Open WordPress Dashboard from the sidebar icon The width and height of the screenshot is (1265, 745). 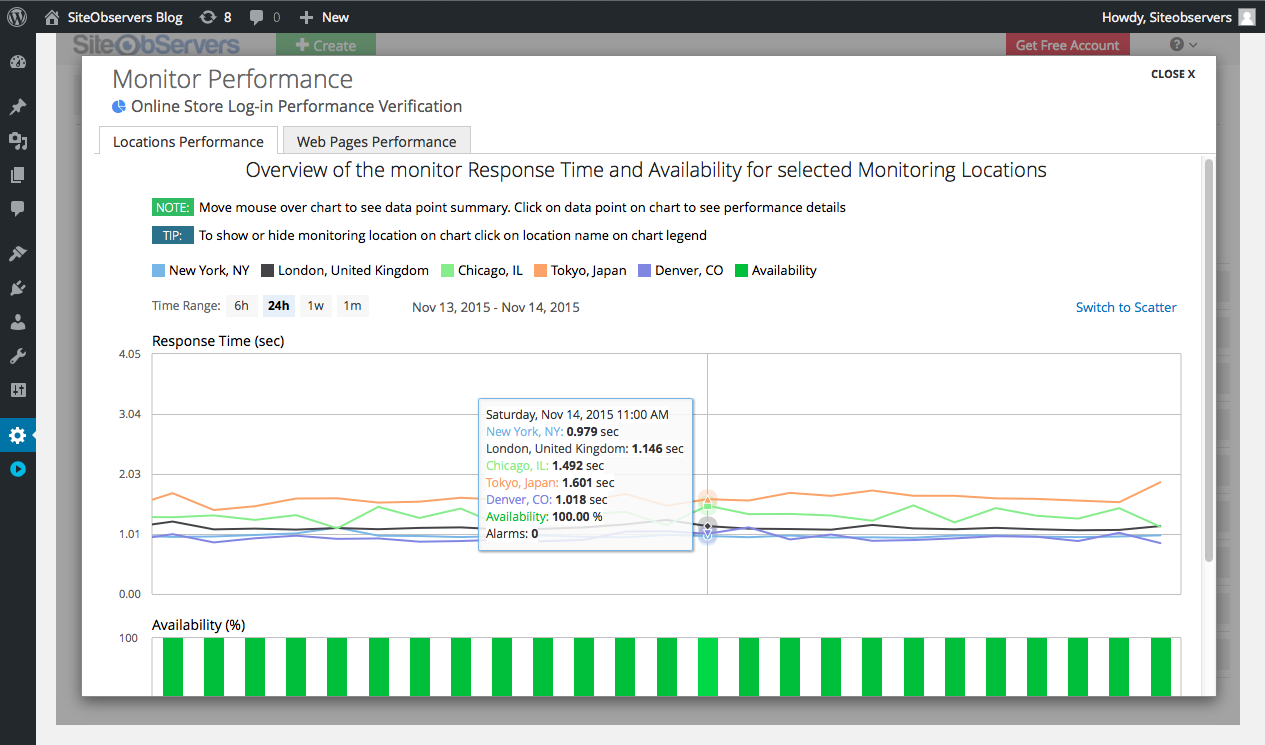[17, 62]
